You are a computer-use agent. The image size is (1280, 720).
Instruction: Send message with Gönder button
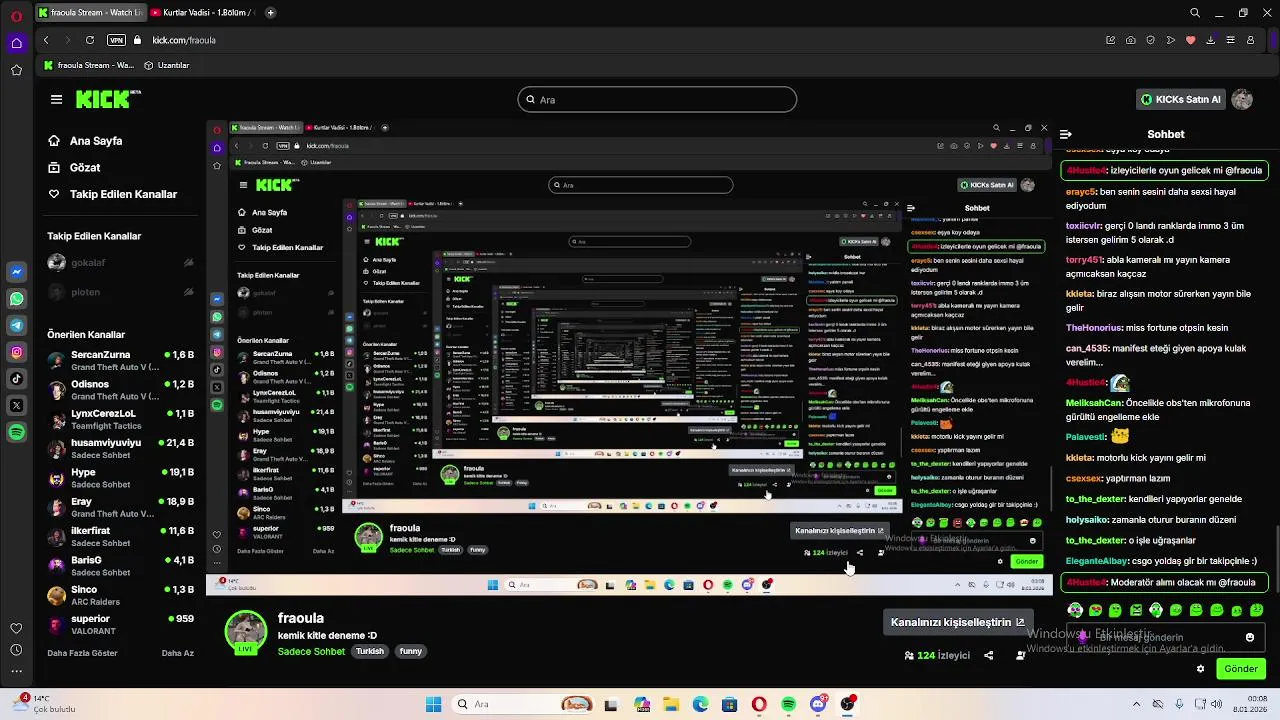point(1241,669)
